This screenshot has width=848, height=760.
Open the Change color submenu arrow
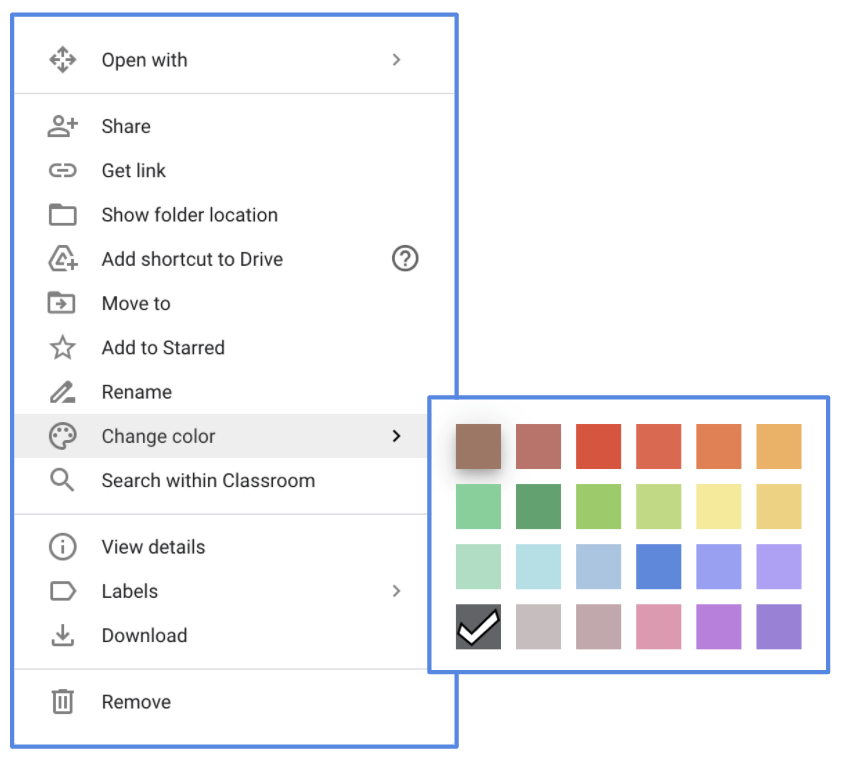pyautogui.click(x=396, y=436)
